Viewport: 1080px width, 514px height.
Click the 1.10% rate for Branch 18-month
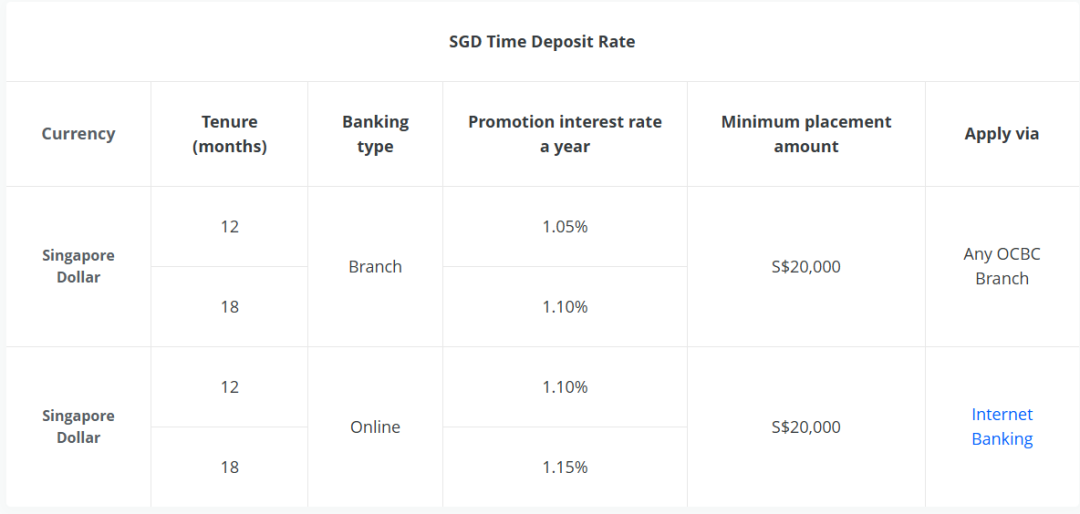[565, 307]
